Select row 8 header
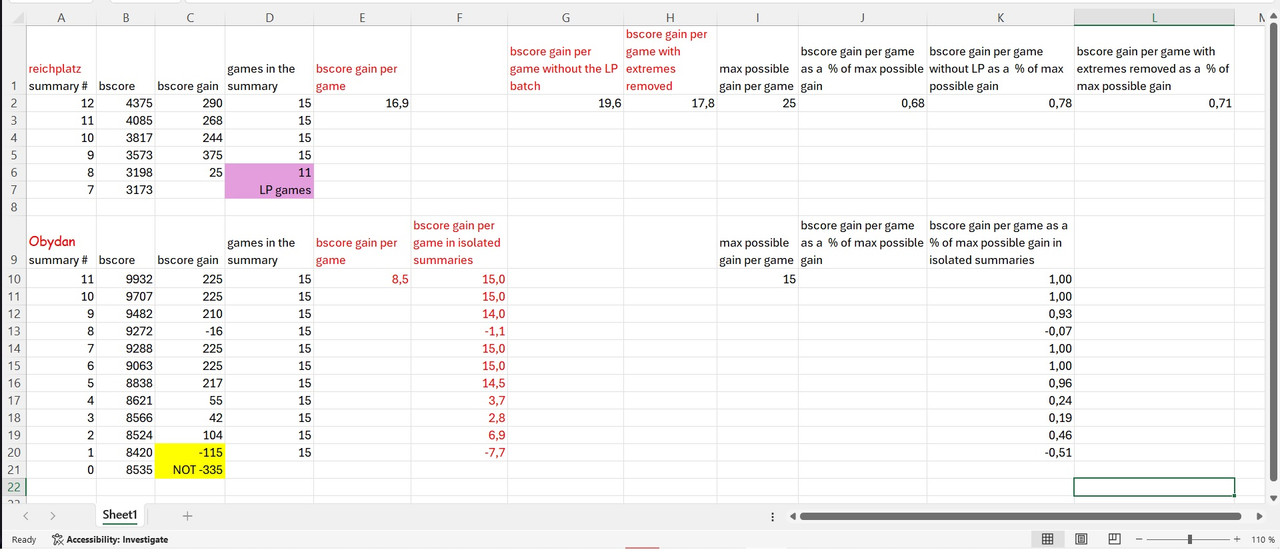Image resolution: width=1280 pixels, height=552 pixels. (x=12, y=207)
